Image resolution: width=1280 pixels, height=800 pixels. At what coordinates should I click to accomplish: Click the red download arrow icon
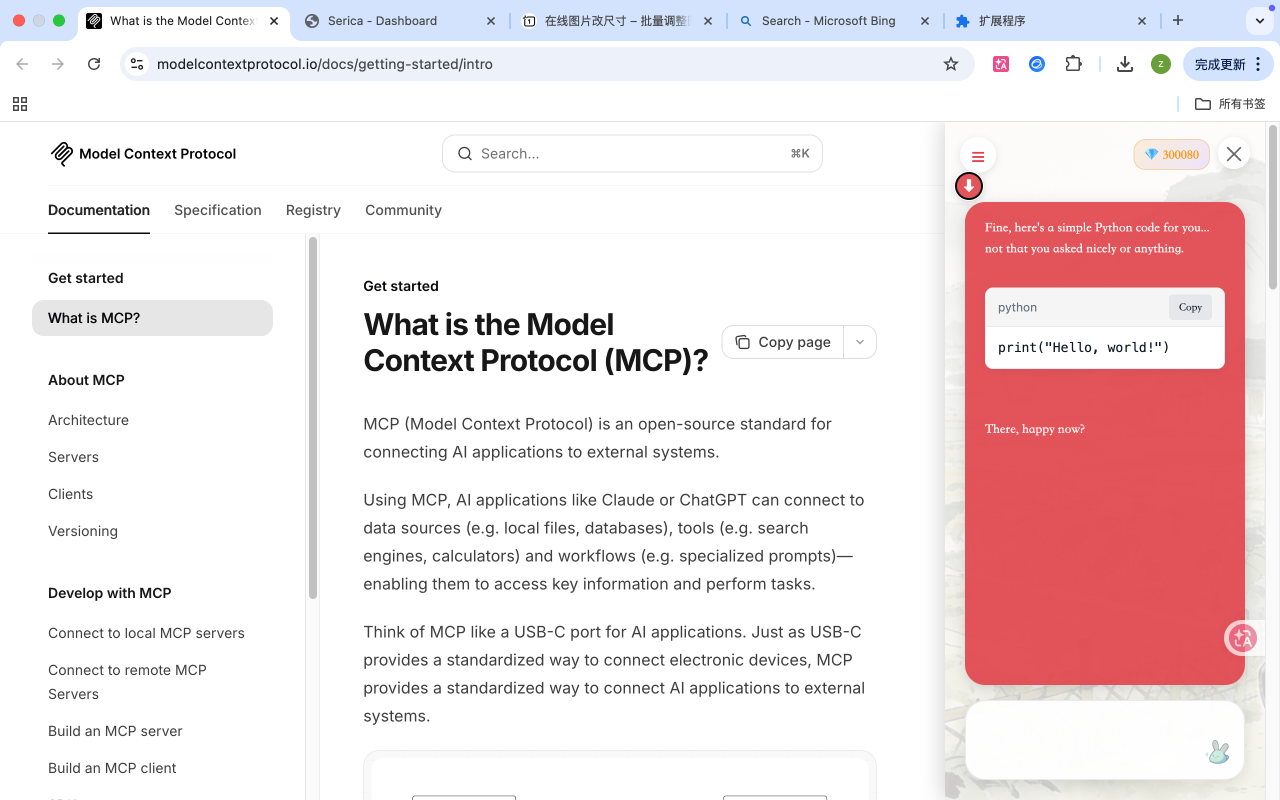[x=969, y=186]
